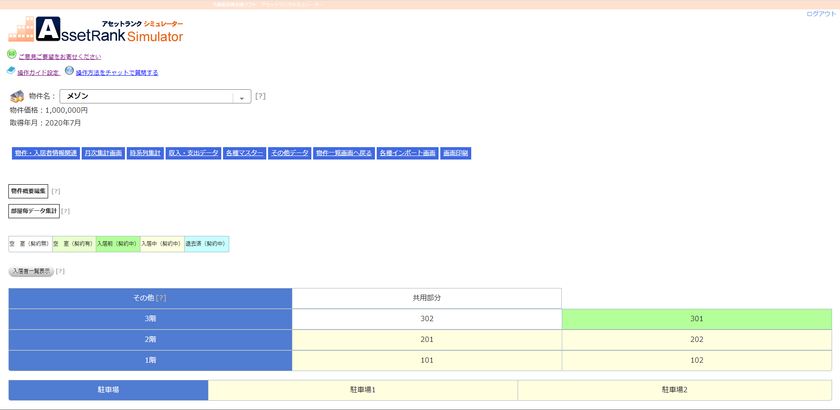
Task: Click the [?] help beside 物件概要編集
Action: pyautogui.click(x=56, y=191)
